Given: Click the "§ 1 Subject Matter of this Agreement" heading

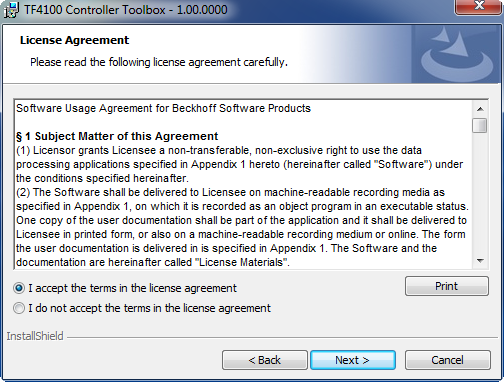Looking at the screenshot, I should point(117,136).
